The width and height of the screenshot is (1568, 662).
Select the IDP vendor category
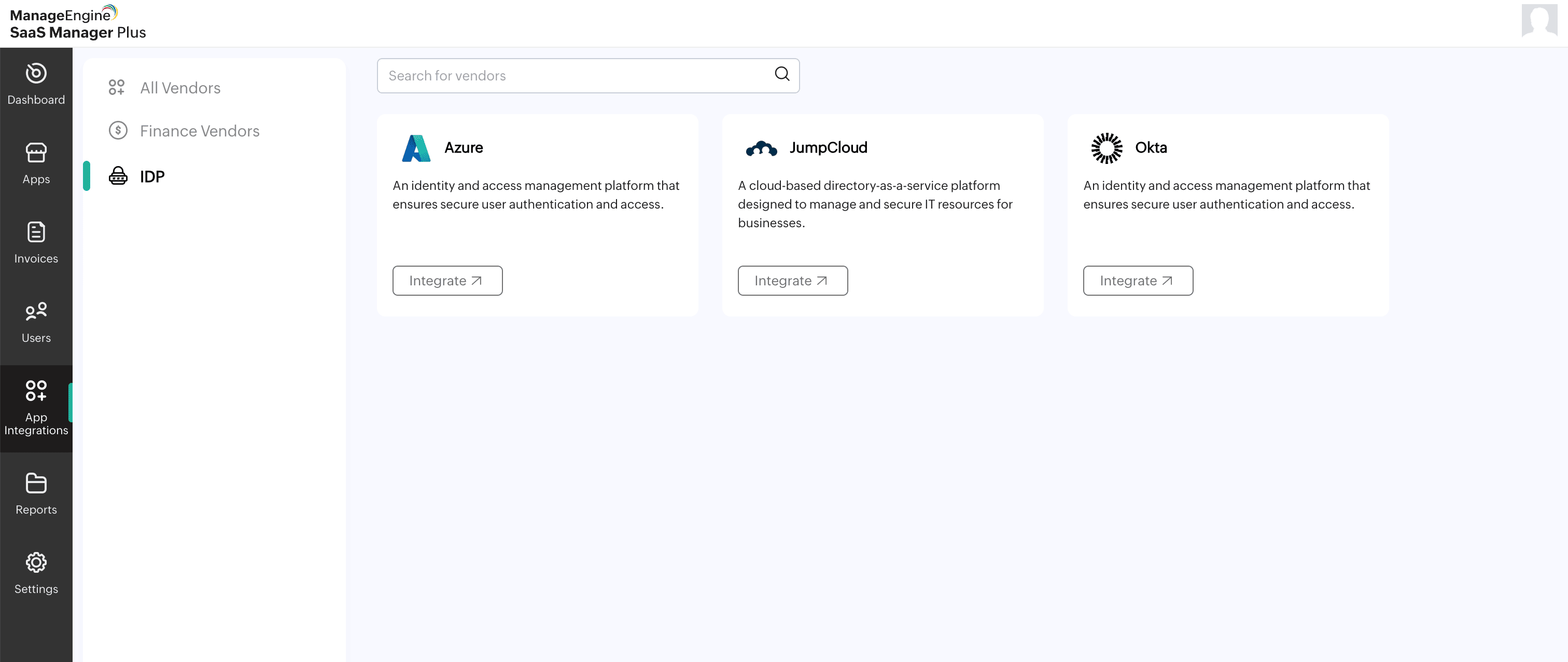pyautogui.click(x=151, y=176)
